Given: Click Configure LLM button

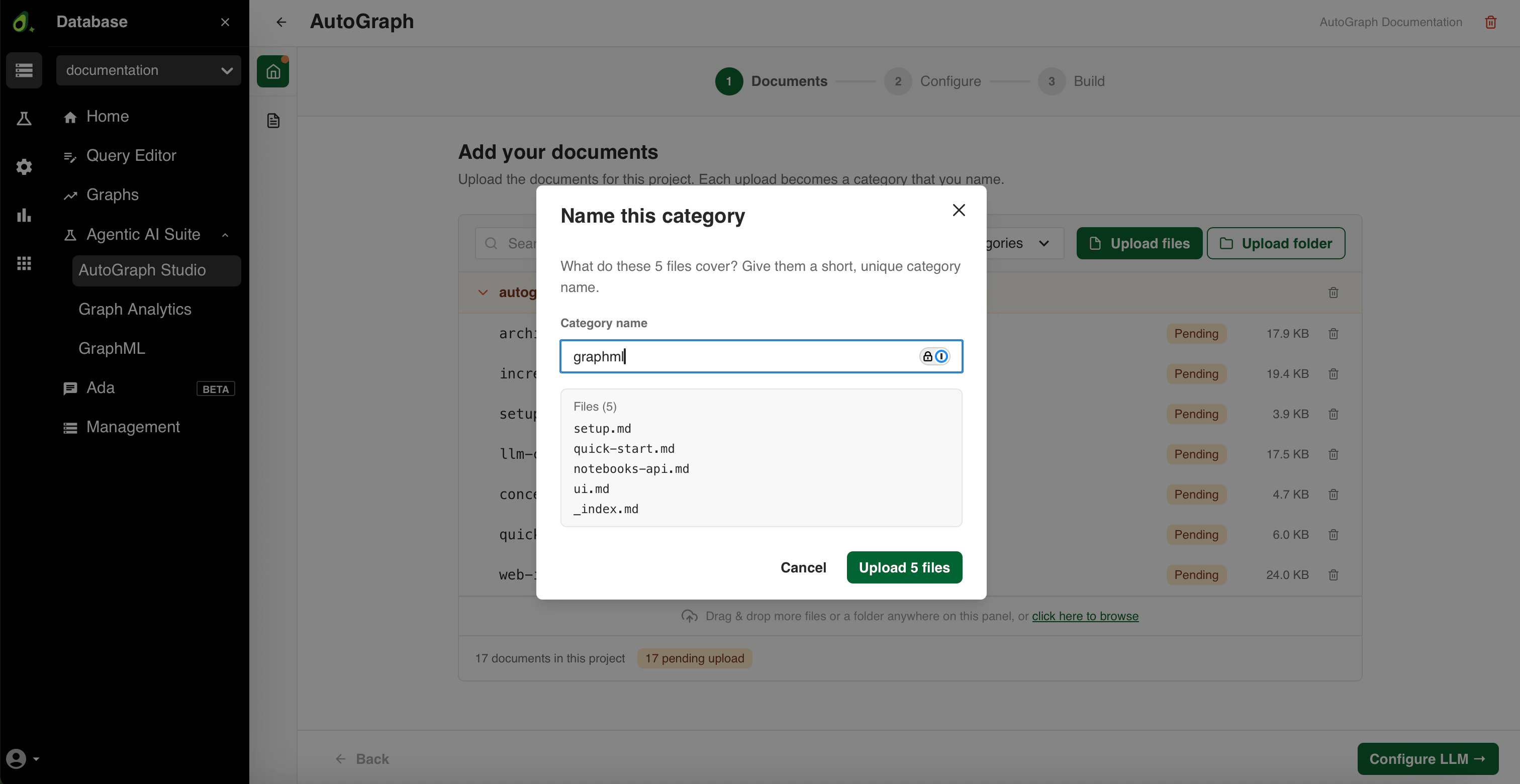Looking at the screenshot, I should (x=1428, y=759).
